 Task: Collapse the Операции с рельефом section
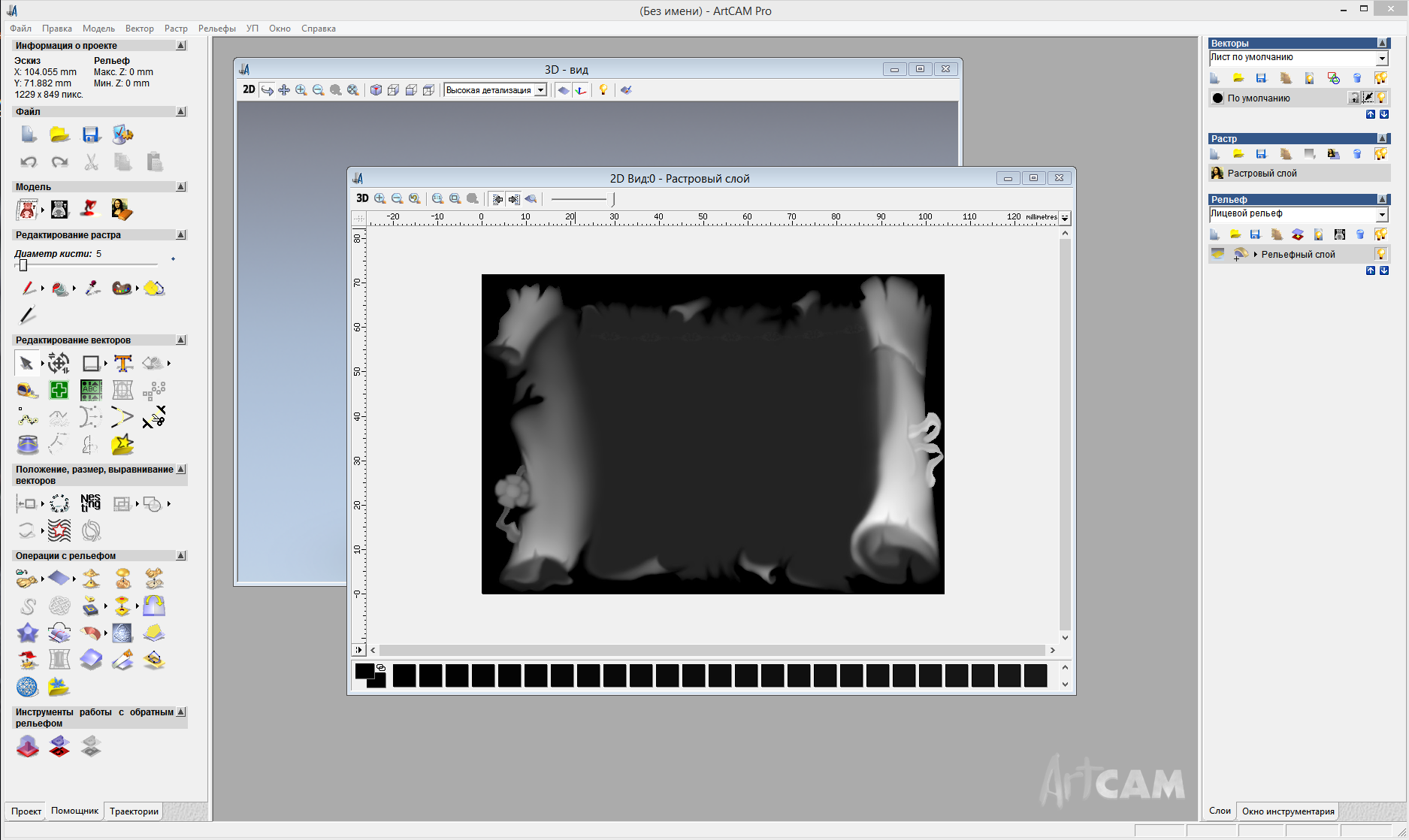180,556
